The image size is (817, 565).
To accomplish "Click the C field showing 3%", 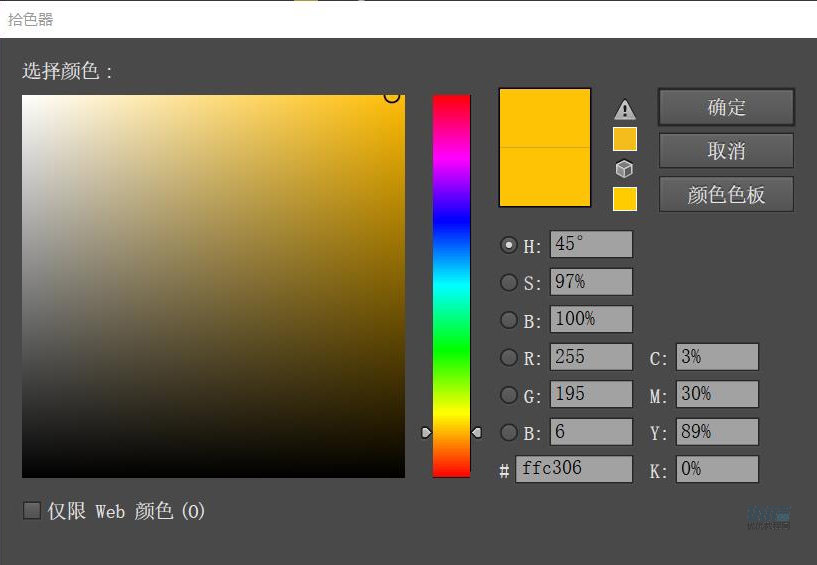I will tap(717, 357).
